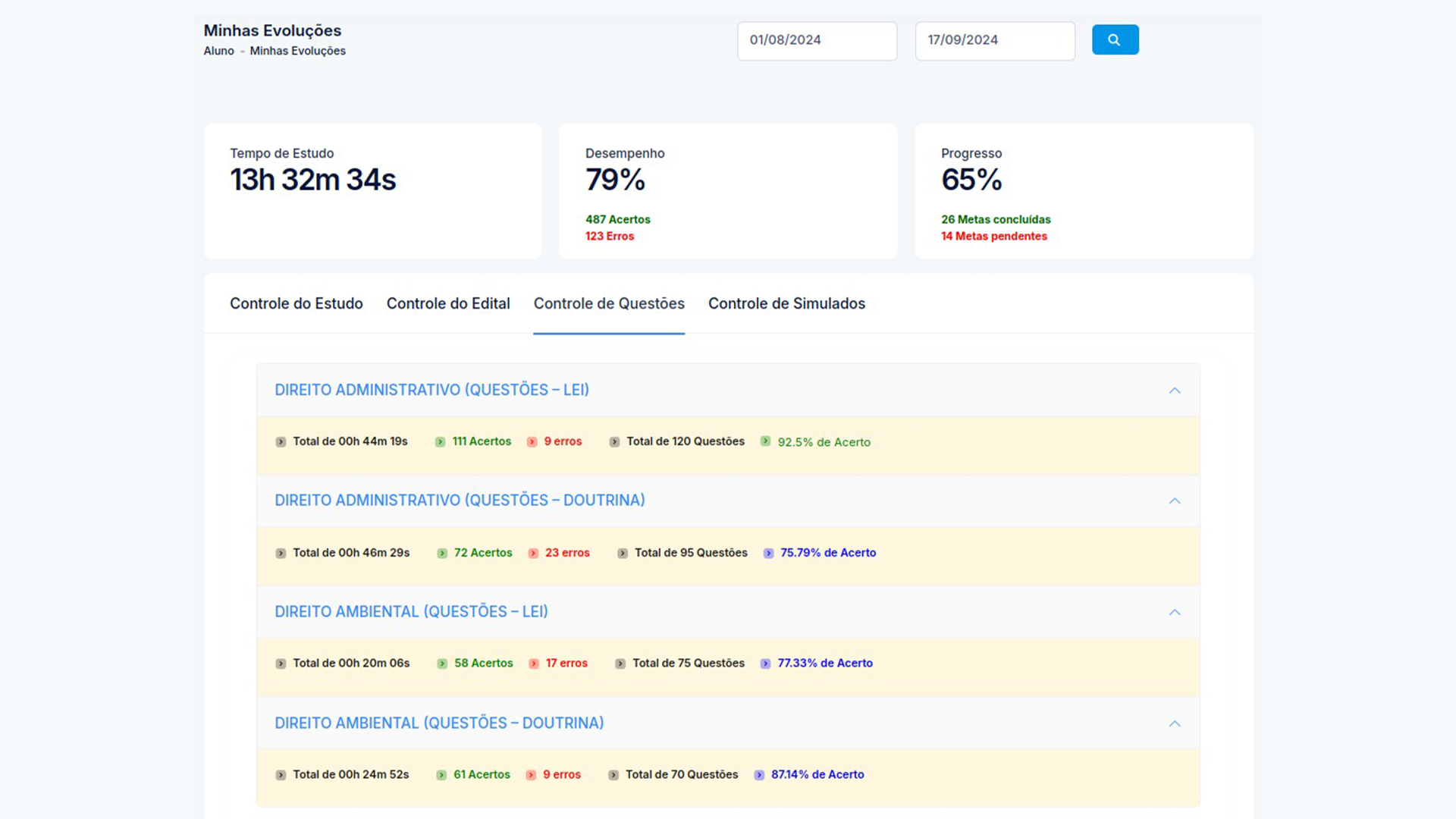The width and height of the screenshot is (1456, 819).
Task: Click 'Aluno' breadcrumb link
Action: tap(218, 51)
